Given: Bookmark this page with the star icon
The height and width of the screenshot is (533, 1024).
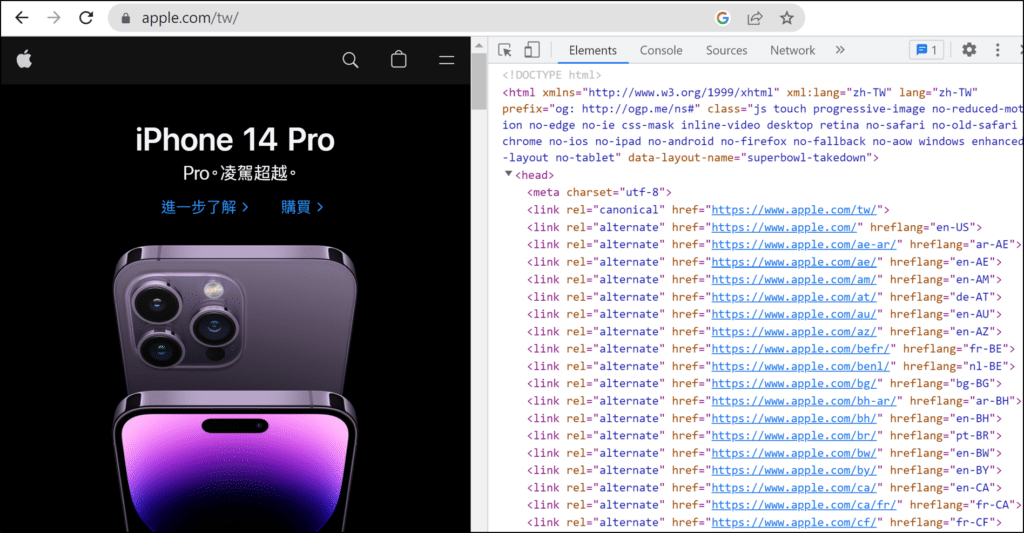Looking at the screenshot, I should [787, 18].
